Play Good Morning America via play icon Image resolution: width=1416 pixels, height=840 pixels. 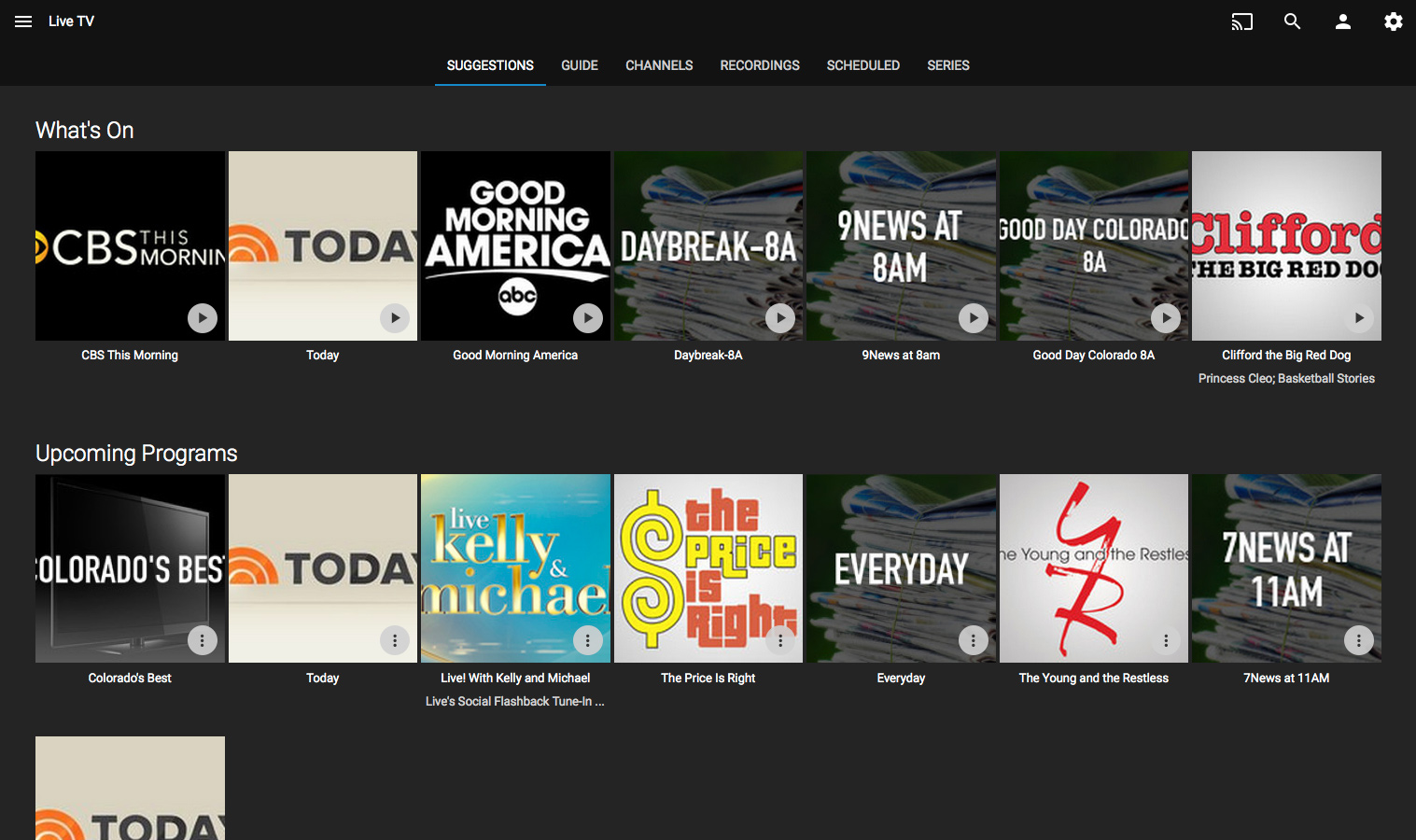tap(588, 318)
